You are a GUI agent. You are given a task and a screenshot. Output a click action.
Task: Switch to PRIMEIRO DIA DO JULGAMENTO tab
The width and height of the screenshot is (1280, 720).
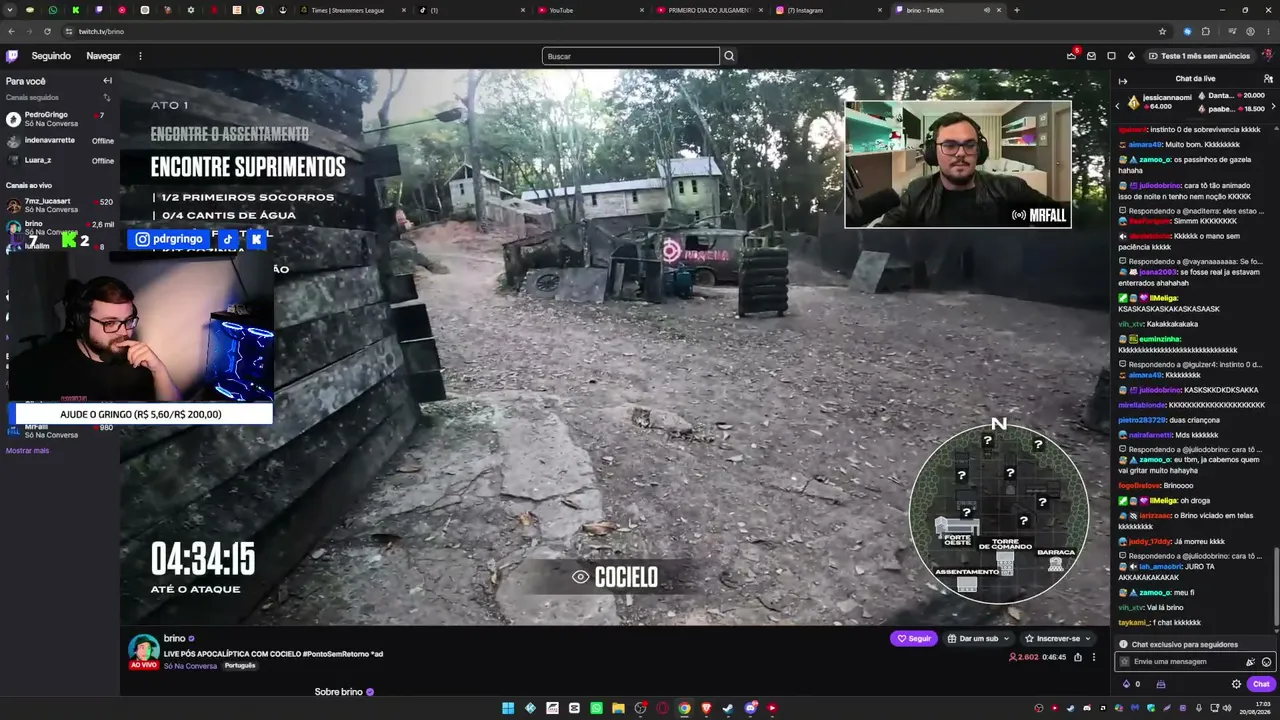709,10
